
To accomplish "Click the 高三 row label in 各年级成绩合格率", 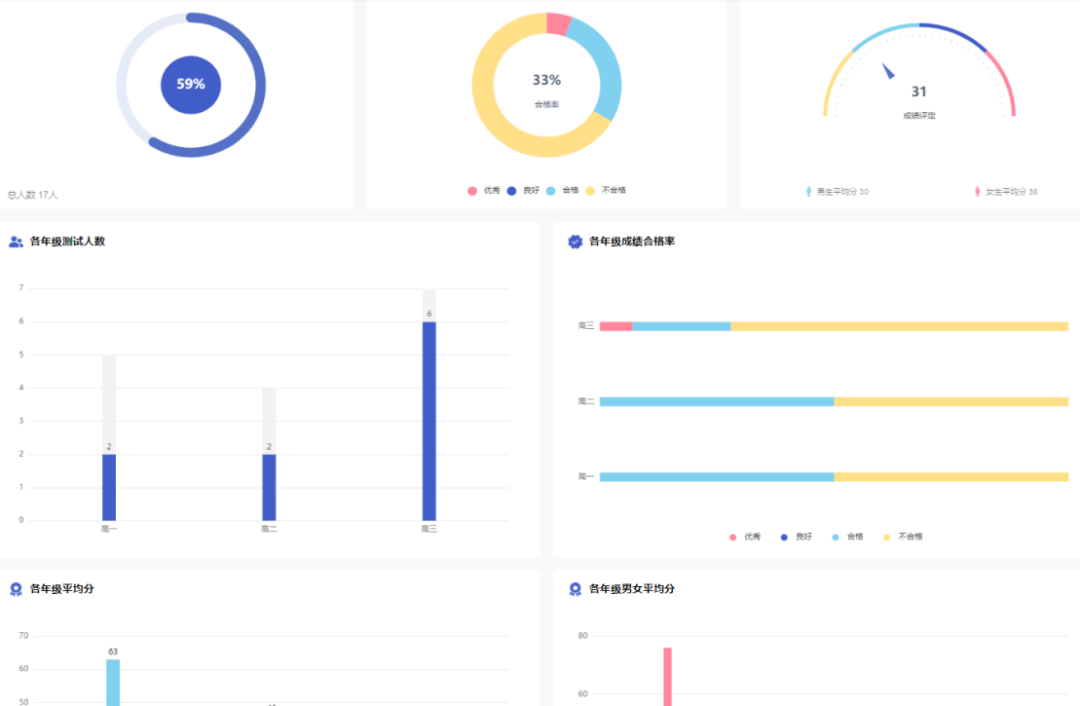I will 585,326.
